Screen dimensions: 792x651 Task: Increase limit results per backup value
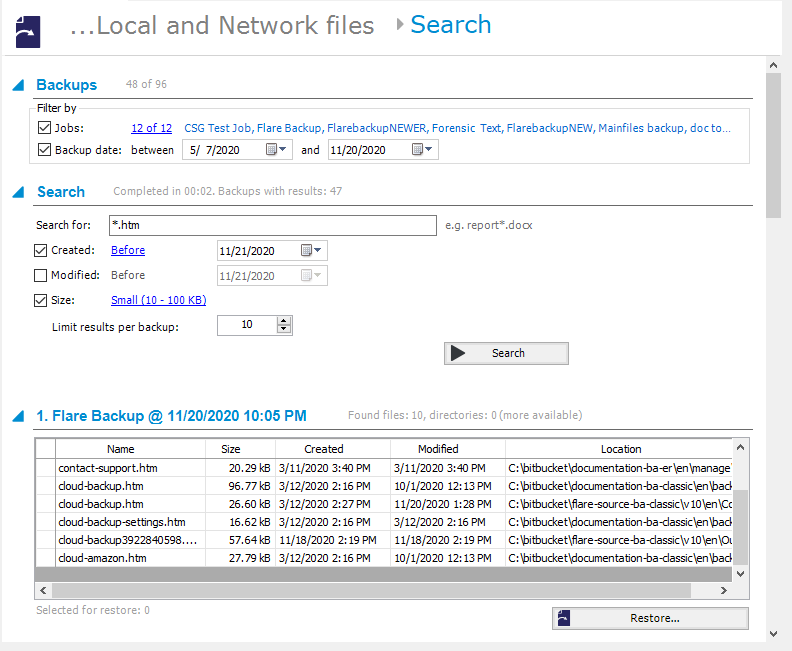(x=284, y=321)
